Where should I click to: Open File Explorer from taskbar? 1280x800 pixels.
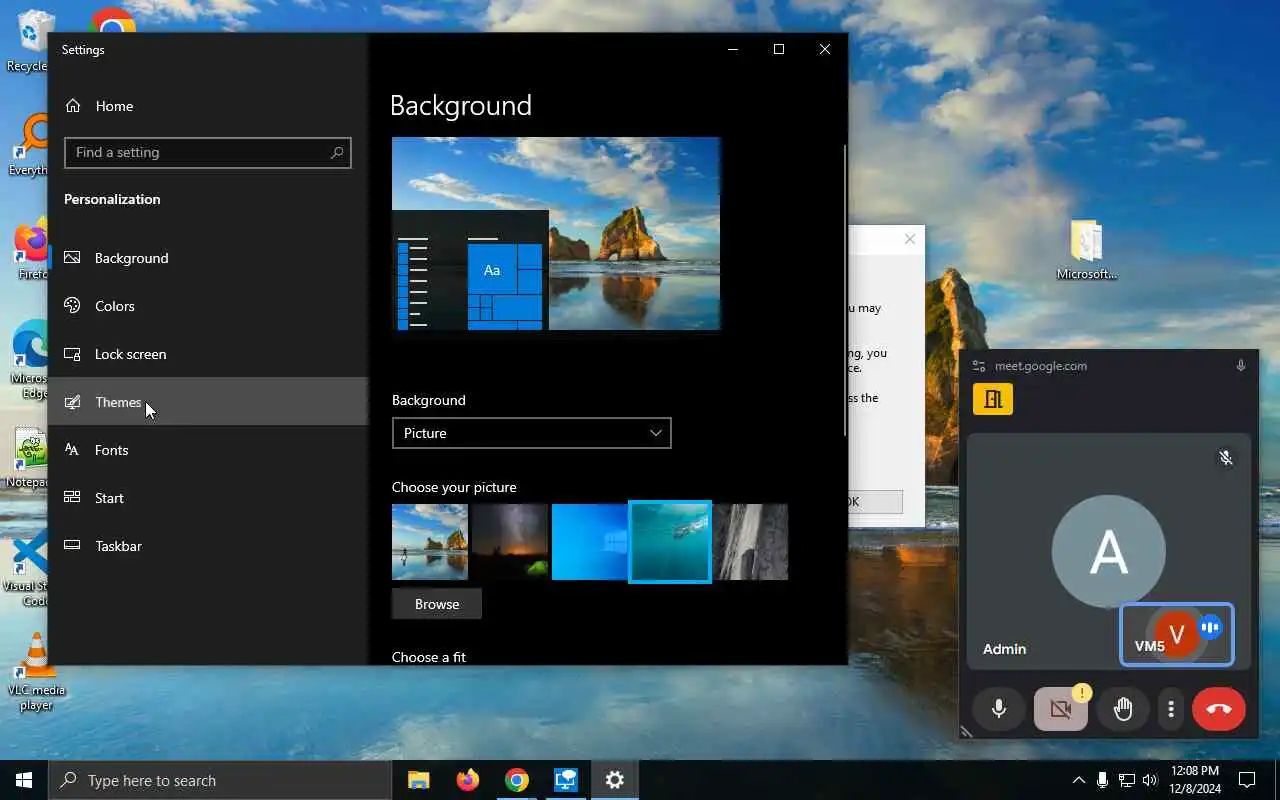tap(418, 780)
